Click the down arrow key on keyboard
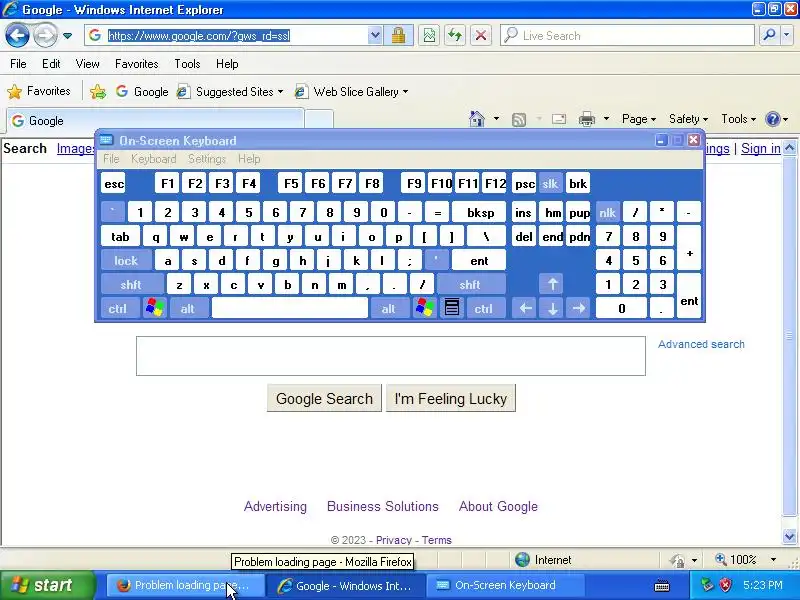This screenshot has width=800, height=600. (x=552, y=308)
